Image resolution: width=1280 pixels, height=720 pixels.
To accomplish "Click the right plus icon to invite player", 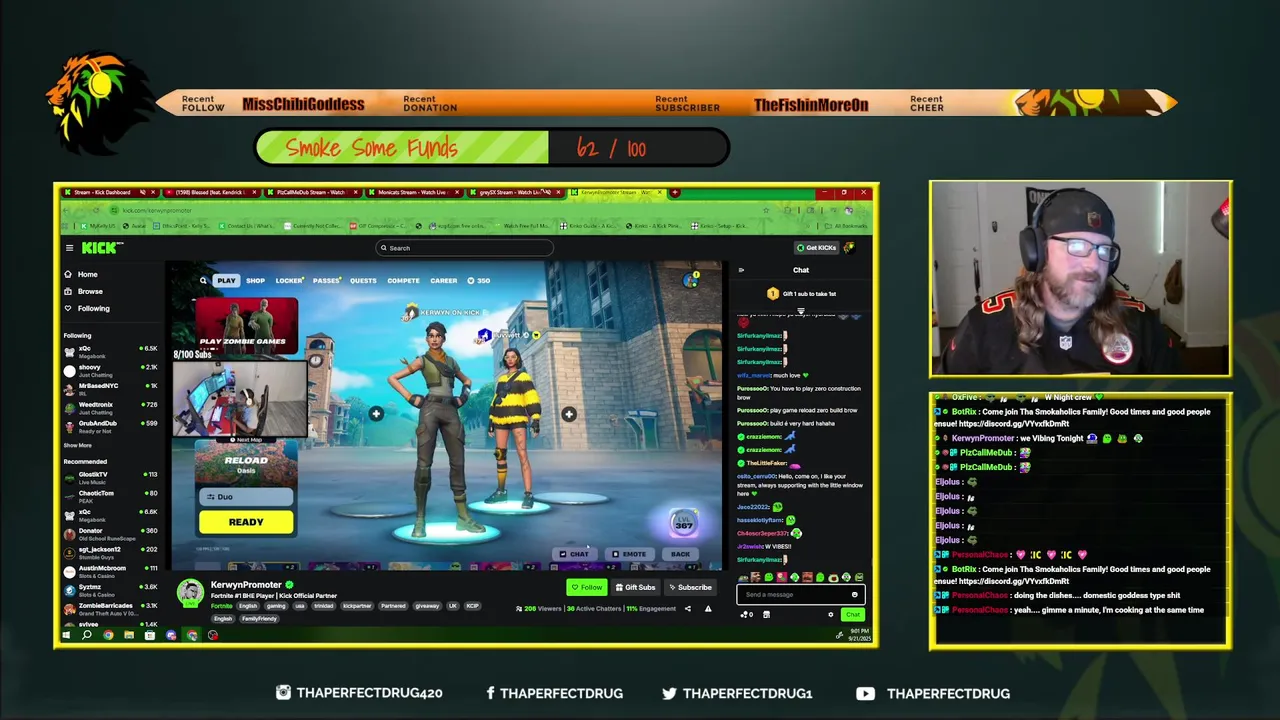I will coord(568,414).
